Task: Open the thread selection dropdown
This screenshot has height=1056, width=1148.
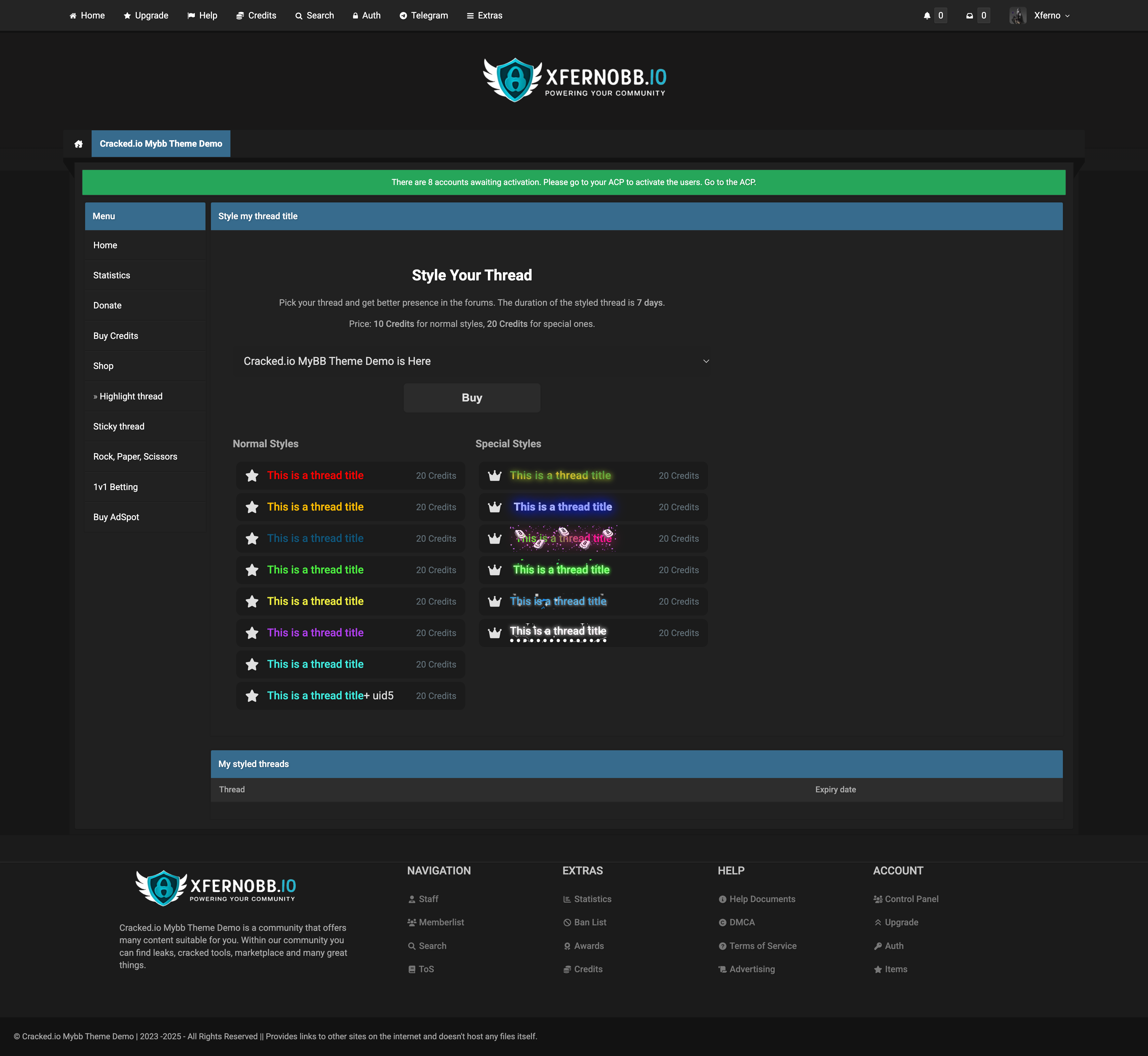Action: click(x=472, y=360)
